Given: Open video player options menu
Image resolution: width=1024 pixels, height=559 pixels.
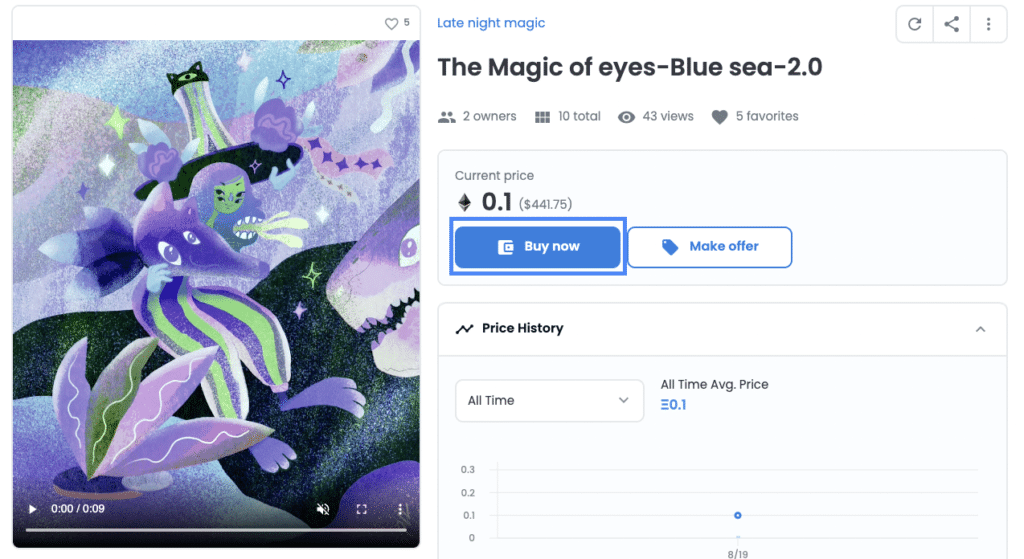Looking at the screenshot, I should [x=400, y=509].
